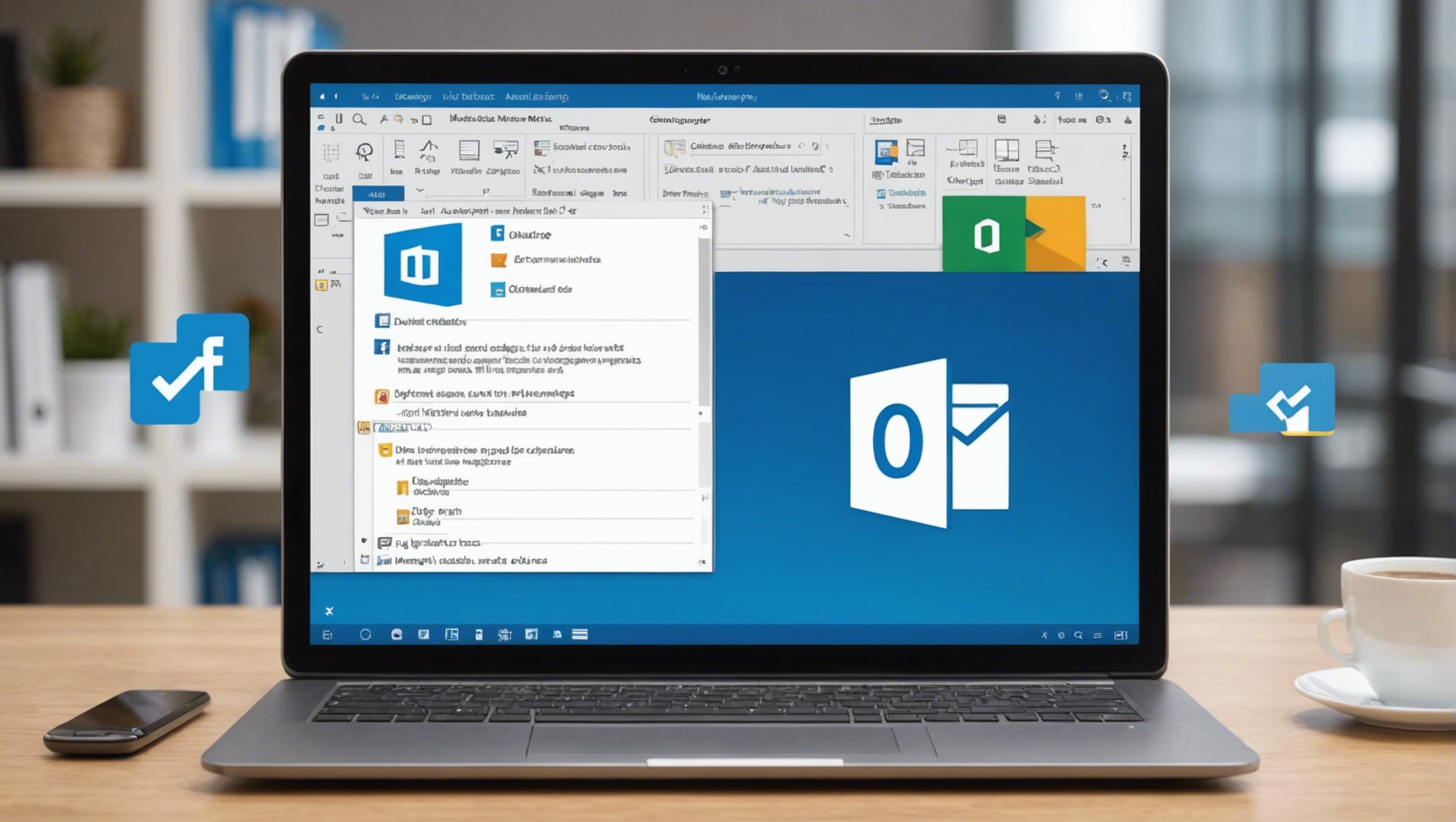Click the Facebook f icon in popup list
Image resolution: width=1456 pixels, height=822 pixels.
(x=382, y=347)
